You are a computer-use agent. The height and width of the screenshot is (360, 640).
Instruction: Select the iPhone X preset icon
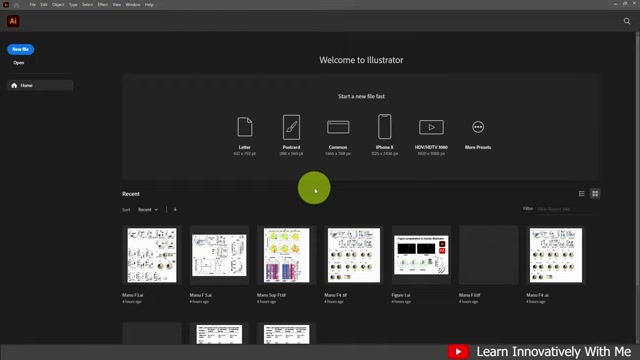tap(384, 127)
